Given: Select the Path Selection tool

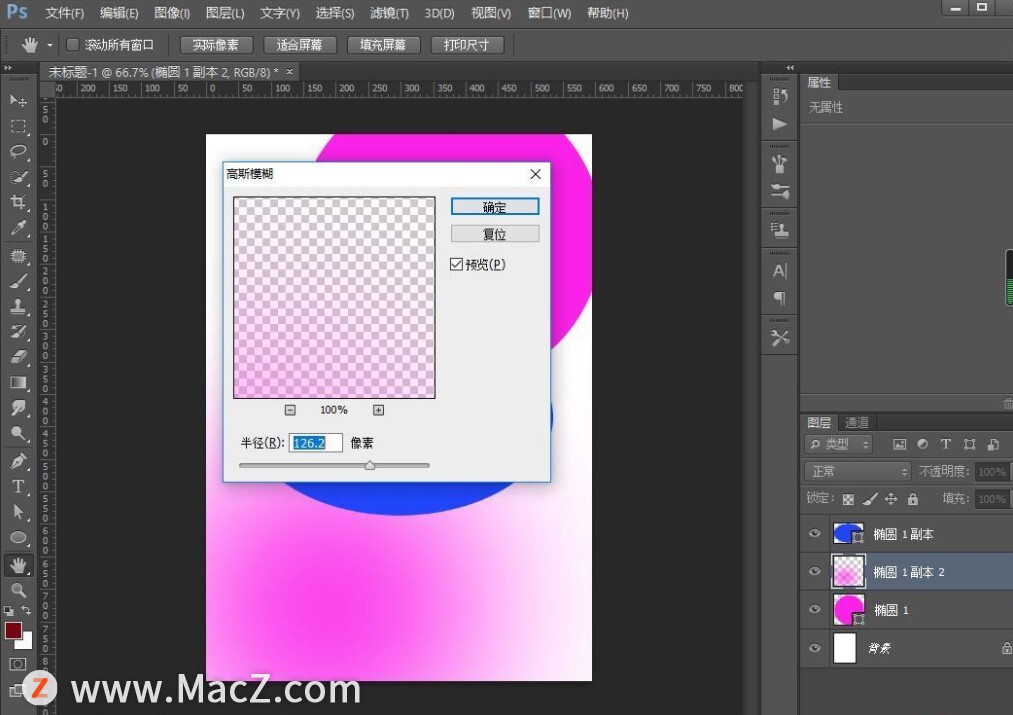Looking at the screenshot, I should pyautogui.click(x=18, y=512).
